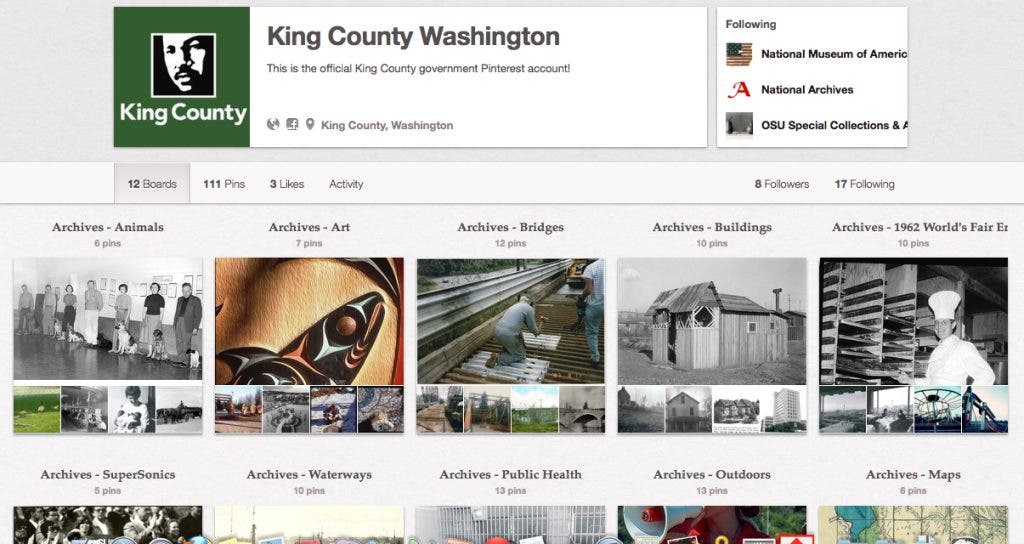
Task: Open National Archives red A icon
Action: 739,89
